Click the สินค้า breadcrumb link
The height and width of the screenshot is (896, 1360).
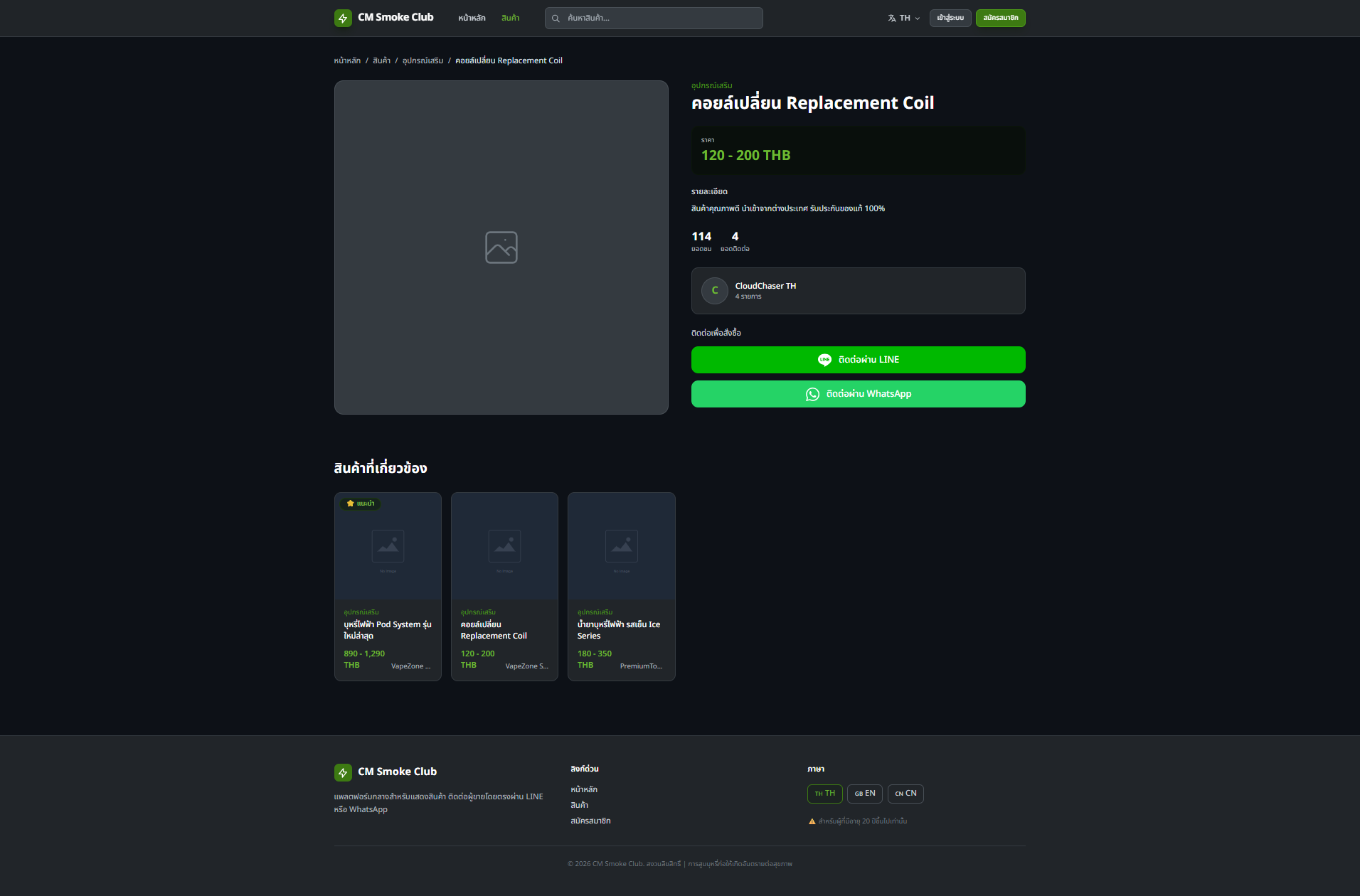[381, 61]
